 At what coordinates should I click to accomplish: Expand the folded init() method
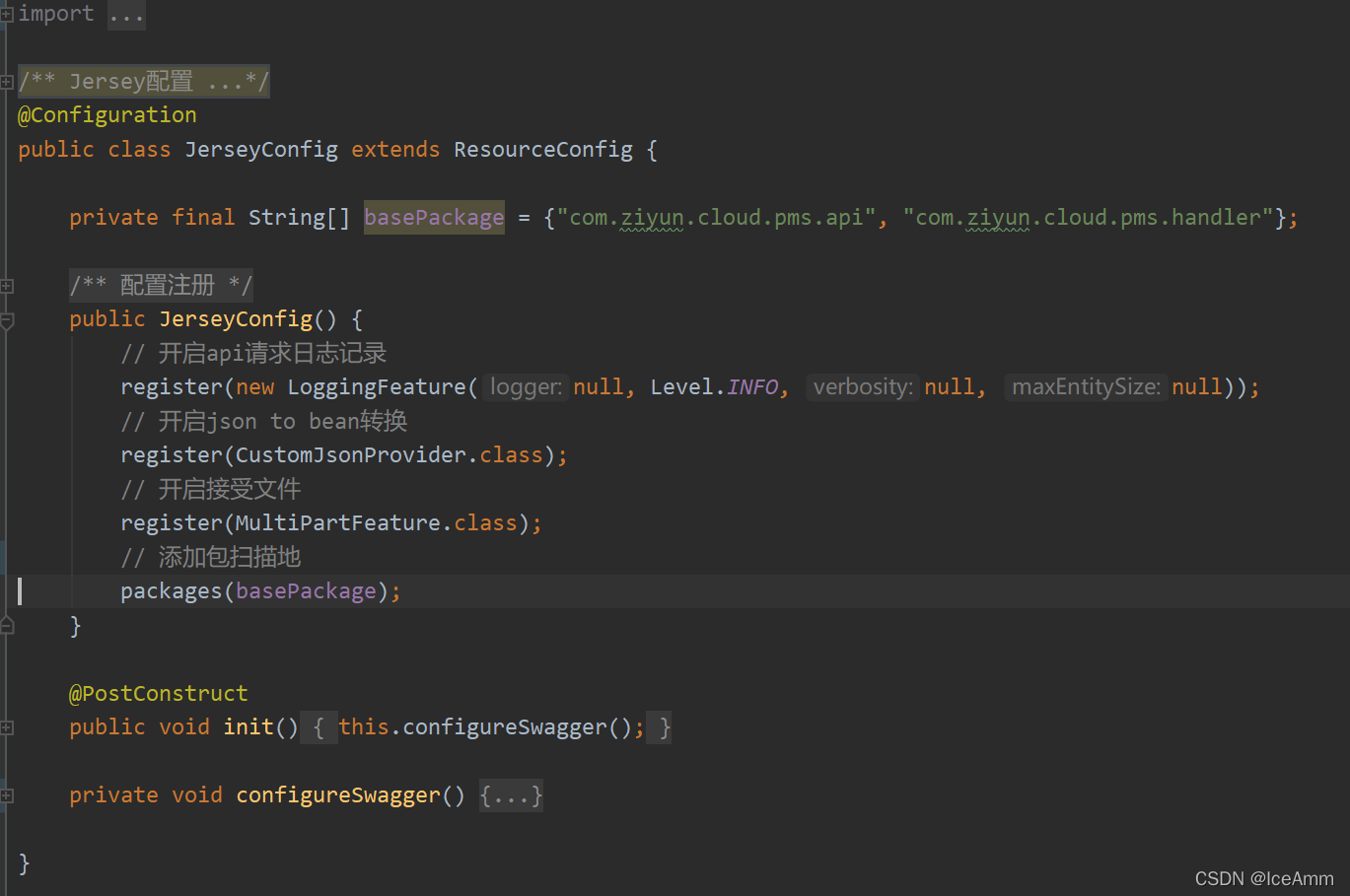(x=6, y=728)
